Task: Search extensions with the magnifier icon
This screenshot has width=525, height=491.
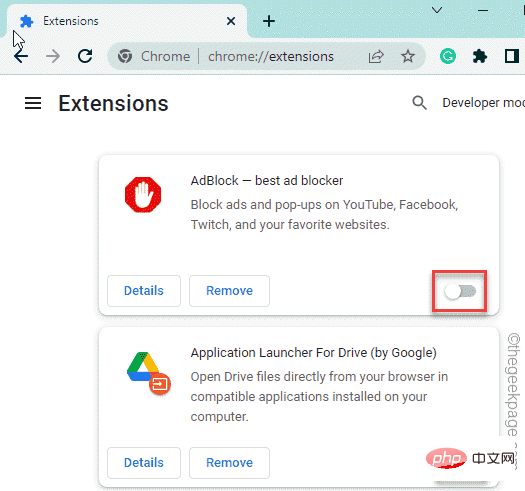Action: pos(419,102)
